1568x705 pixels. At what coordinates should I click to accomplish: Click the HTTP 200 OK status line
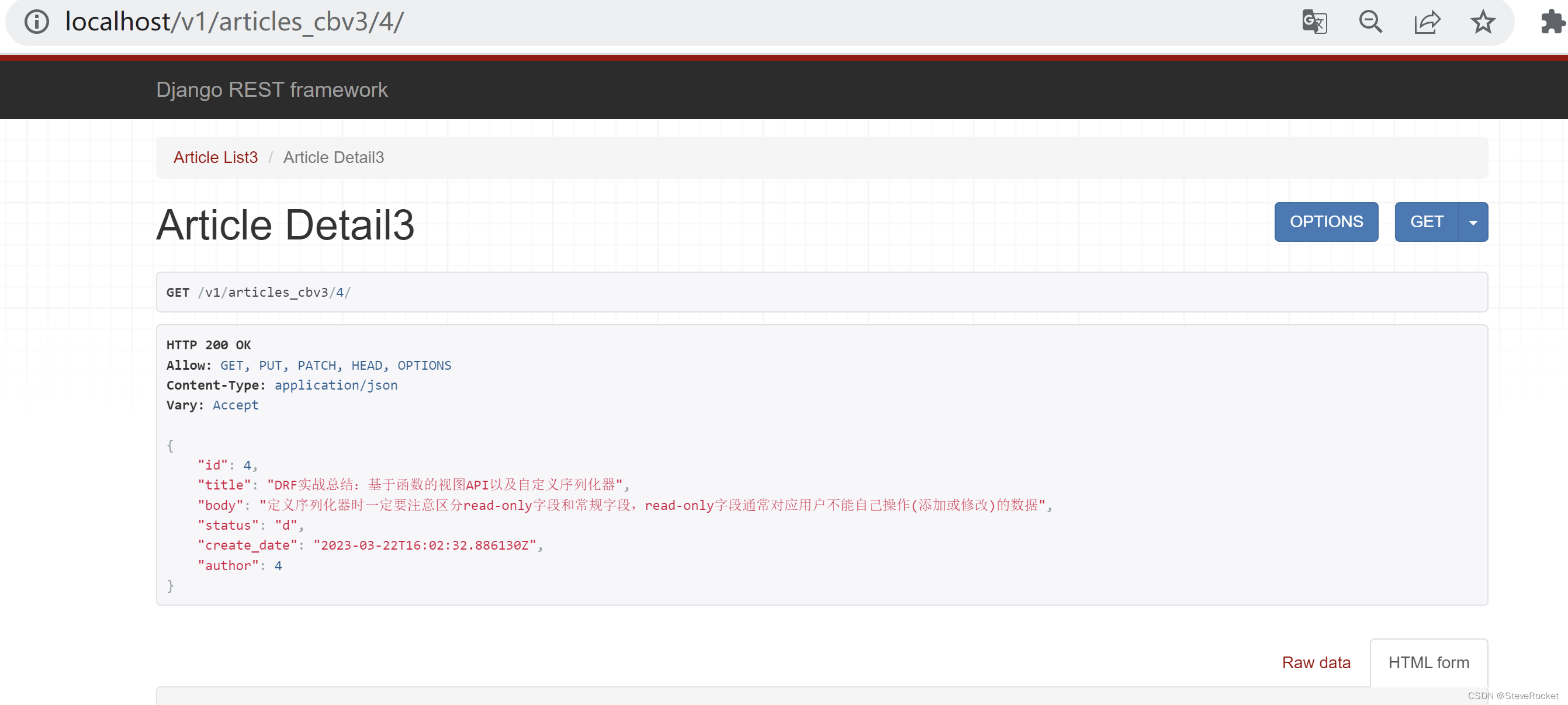tap(209, 345)
